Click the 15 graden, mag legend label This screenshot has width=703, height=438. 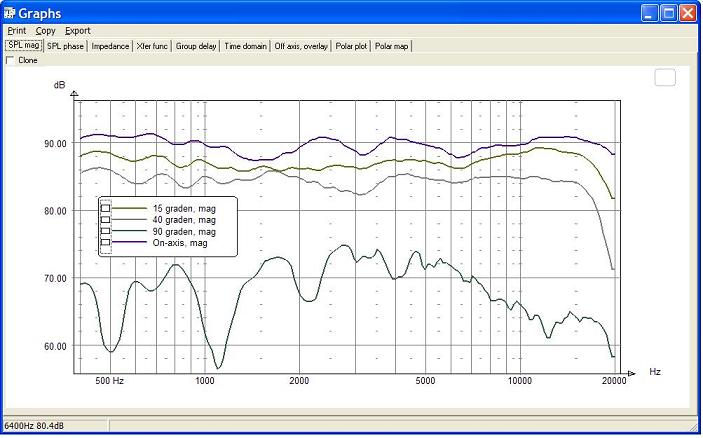[184, 209]
